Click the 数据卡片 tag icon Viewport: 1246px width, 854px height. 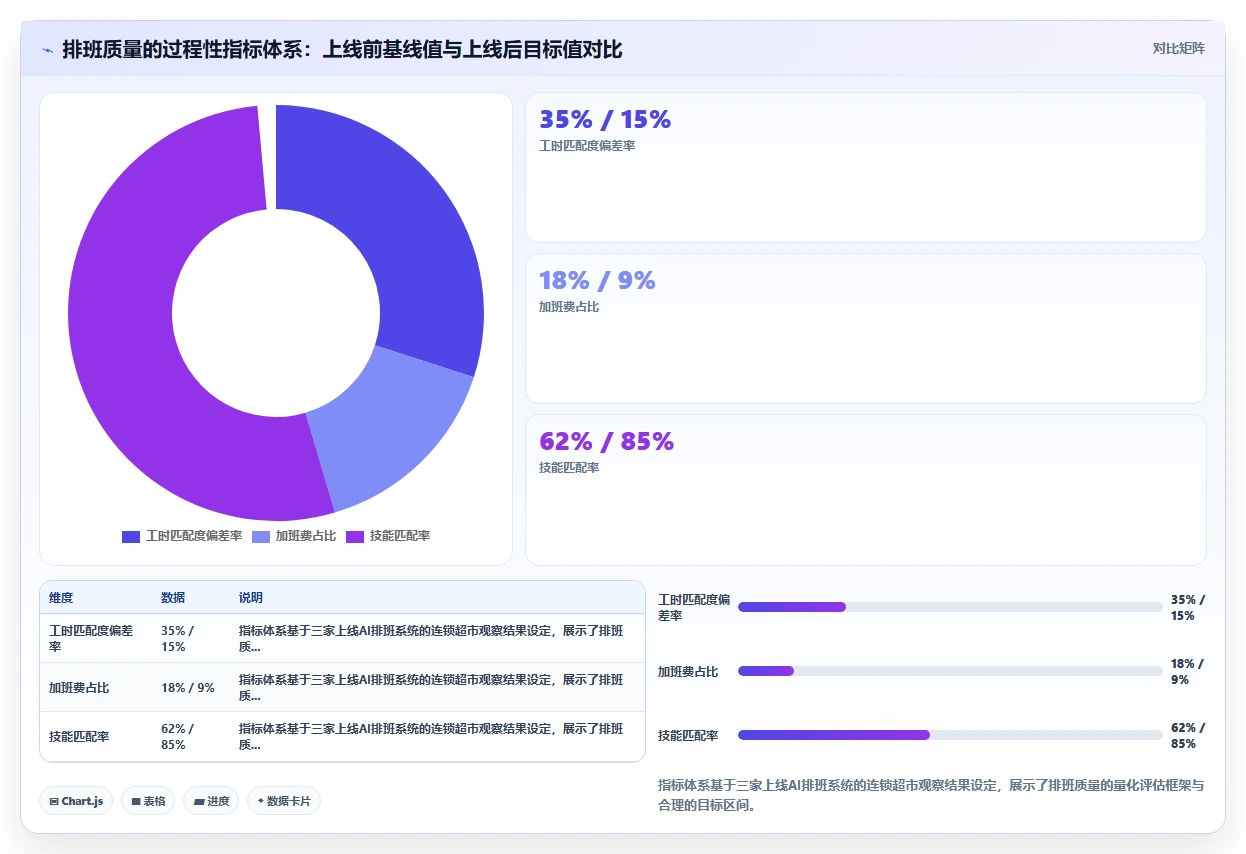coord(260,801)
